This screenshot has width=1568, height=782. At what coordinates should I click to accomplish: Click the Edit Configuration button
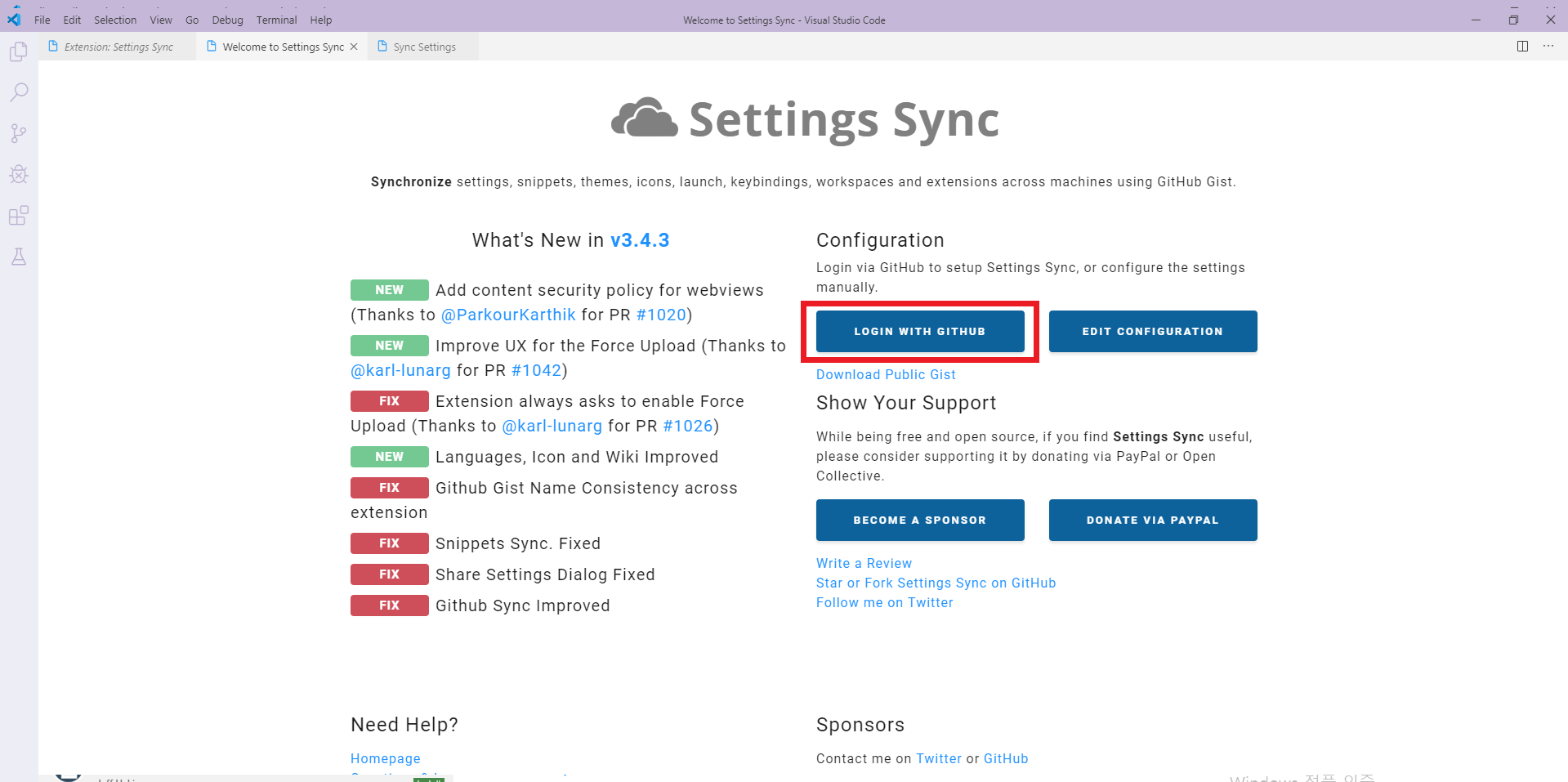click(1153, 331)
